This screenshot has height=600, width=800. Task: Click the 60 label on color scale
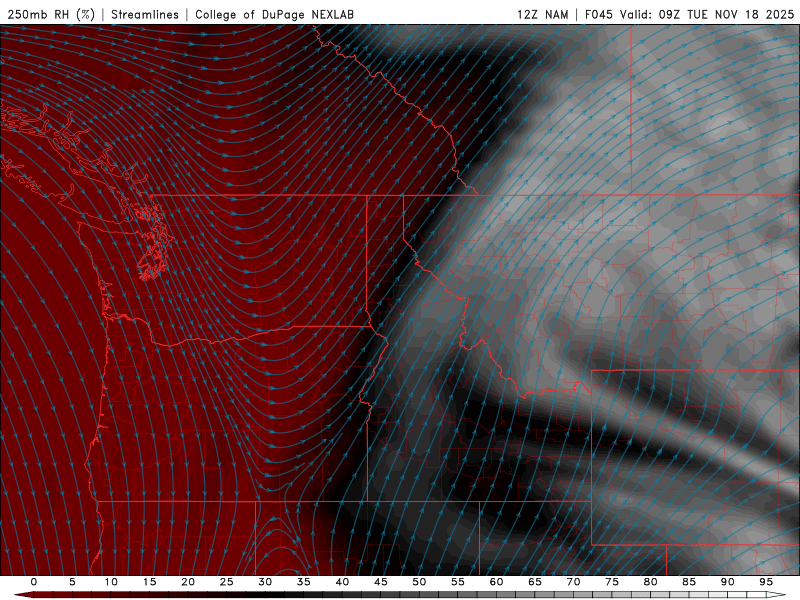(x=496, y=582)
